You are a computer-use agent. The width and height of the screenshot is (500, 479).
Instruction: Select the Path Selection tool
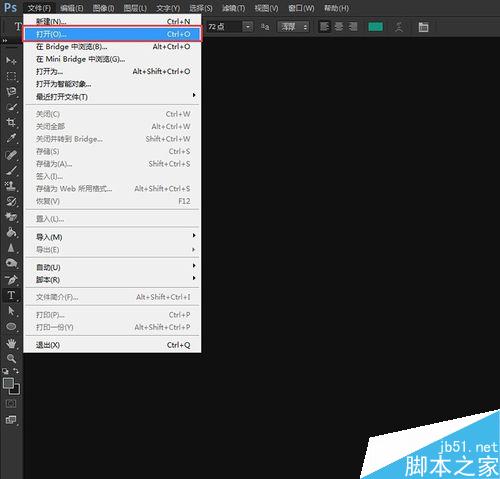tap(11, 311)
